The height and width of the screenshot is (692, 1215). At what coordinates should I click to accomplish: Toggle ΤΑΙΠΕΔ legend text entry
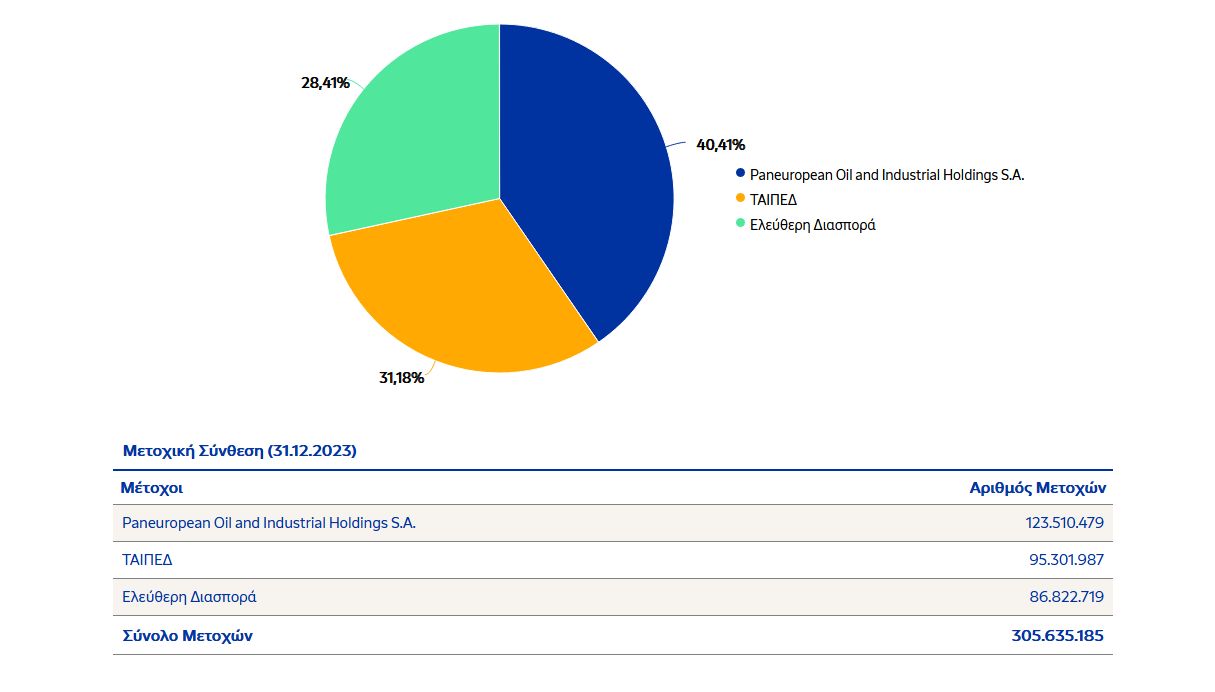click(773, 200)
